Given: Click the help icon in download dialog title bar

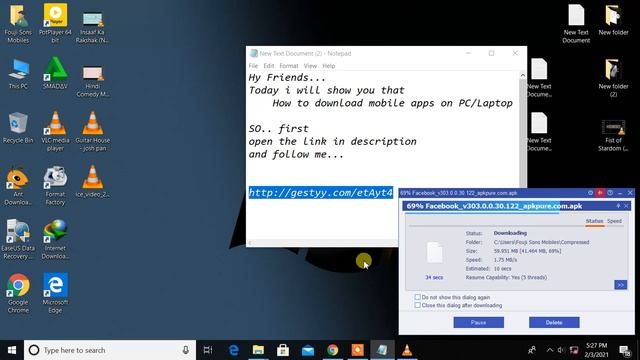Looking at the screenshot, I should tap(610, 193).
